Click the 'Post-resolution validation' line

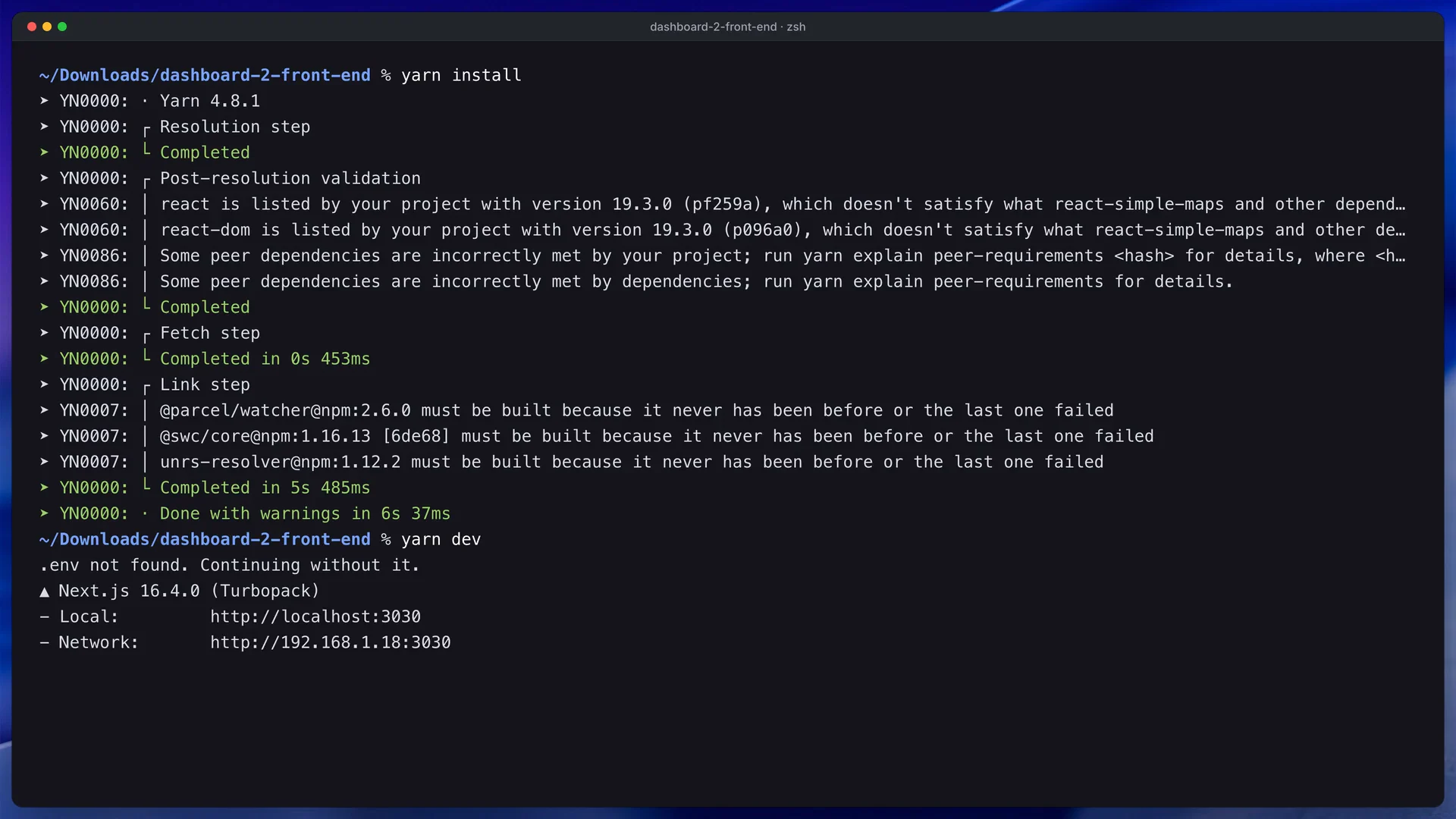click(290, 178)
